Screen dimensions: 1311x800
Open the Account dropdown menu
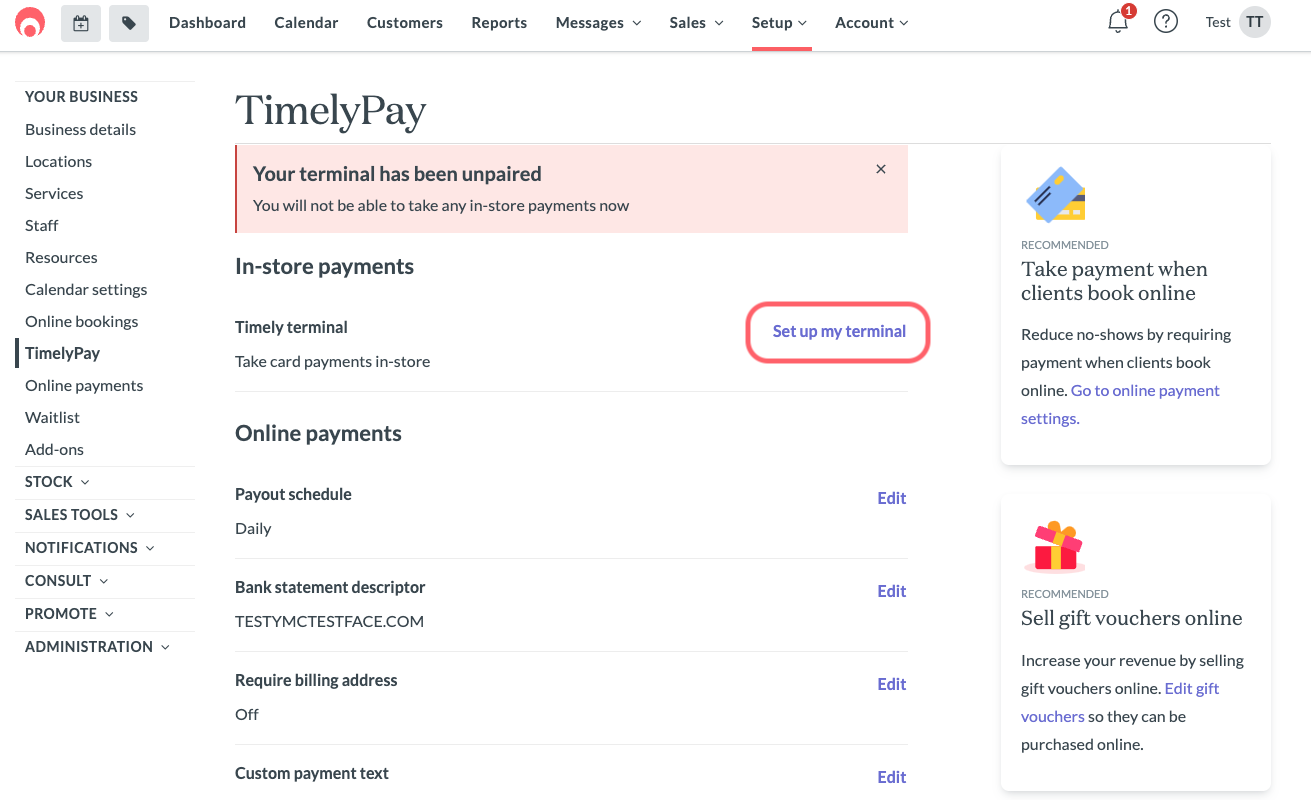872,22
